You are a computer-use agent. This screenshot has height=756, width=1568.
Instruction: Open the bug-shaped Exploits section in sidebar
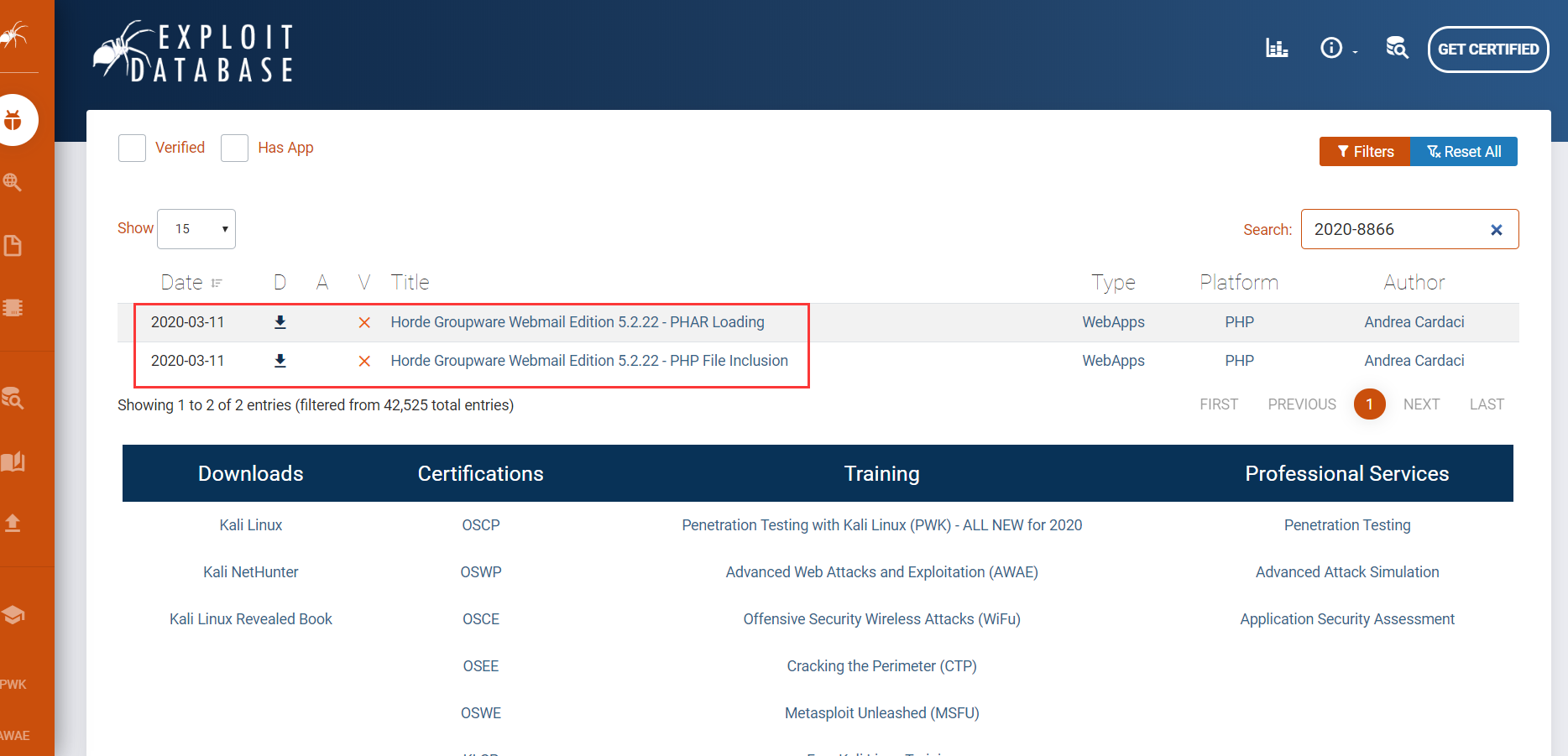point(14,119)
